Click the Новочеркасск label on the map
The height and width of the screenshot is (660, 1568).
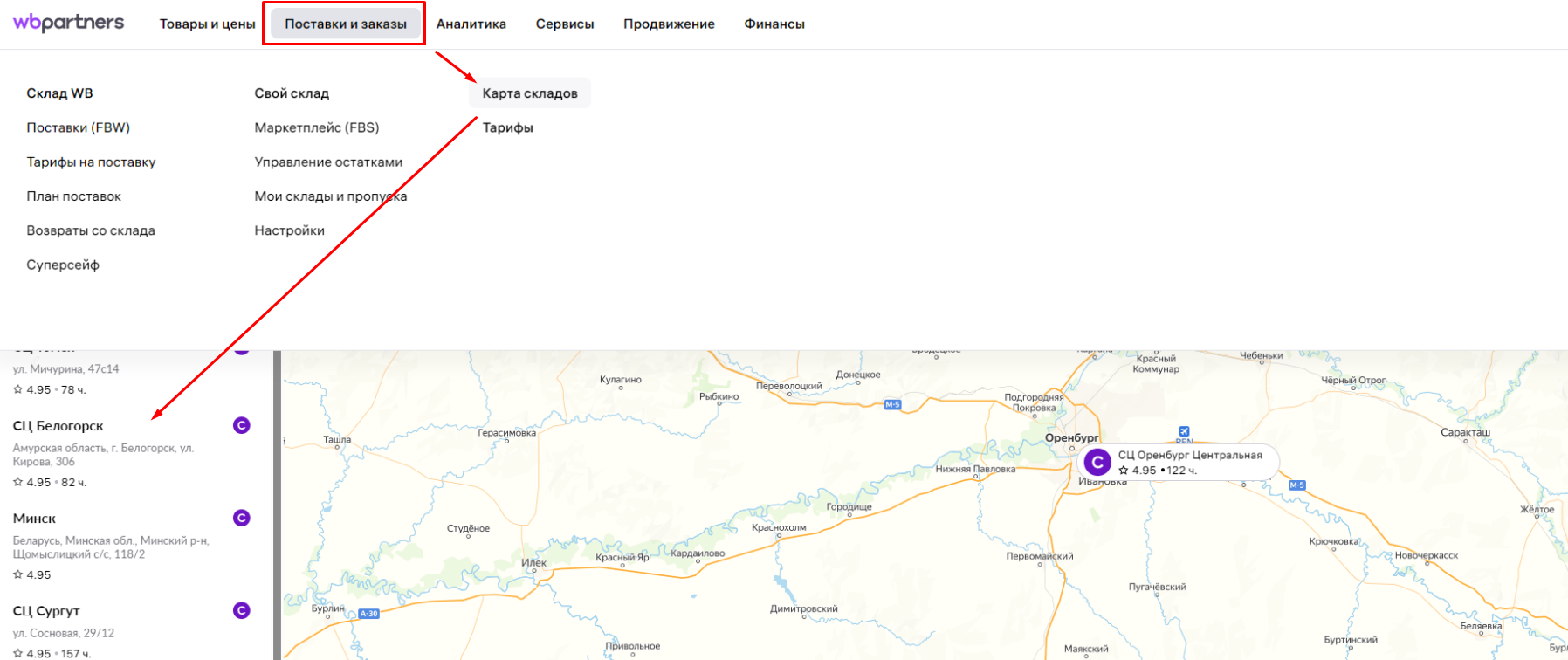click(1427, 555)
